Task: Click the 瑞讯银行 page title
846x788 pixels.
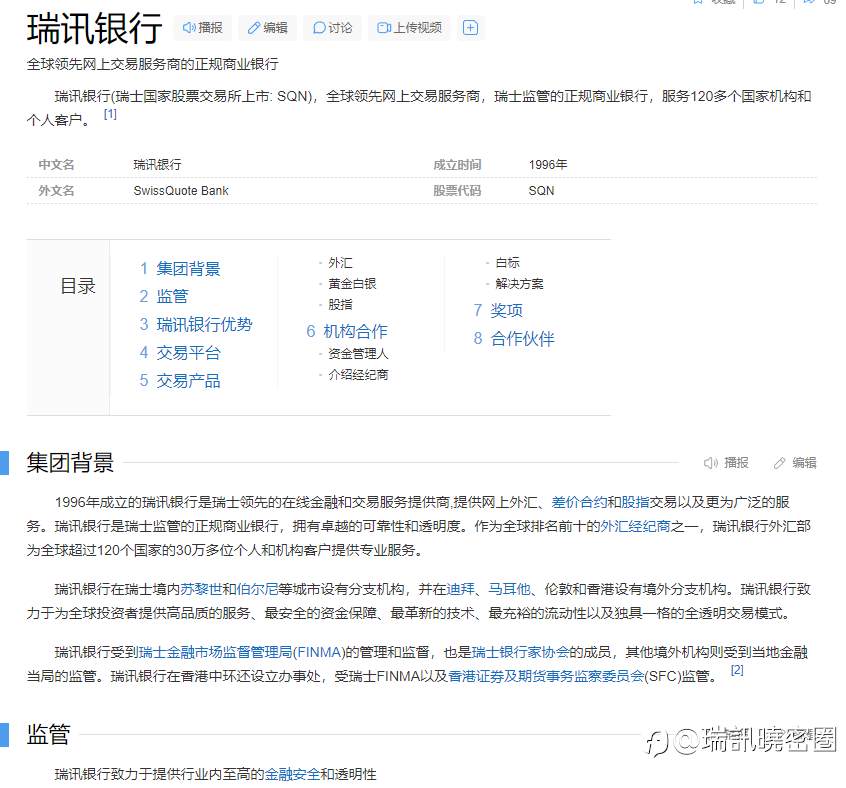Action: (94, 29)
